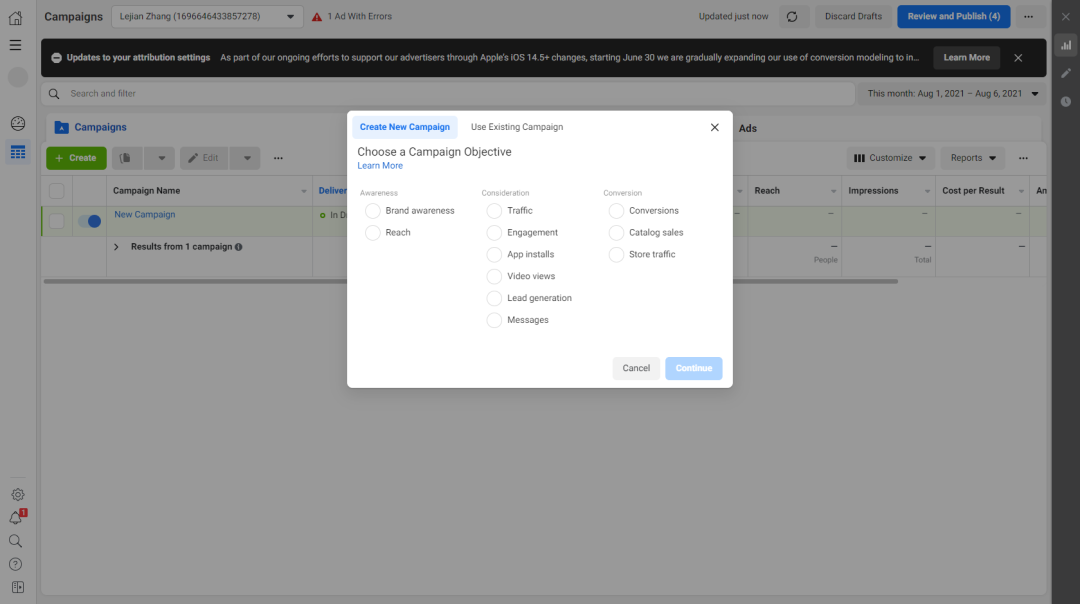This screenshot has width=1080, height=604.
Task: Close the right rail panel X icon
Action: (1066, 17)
